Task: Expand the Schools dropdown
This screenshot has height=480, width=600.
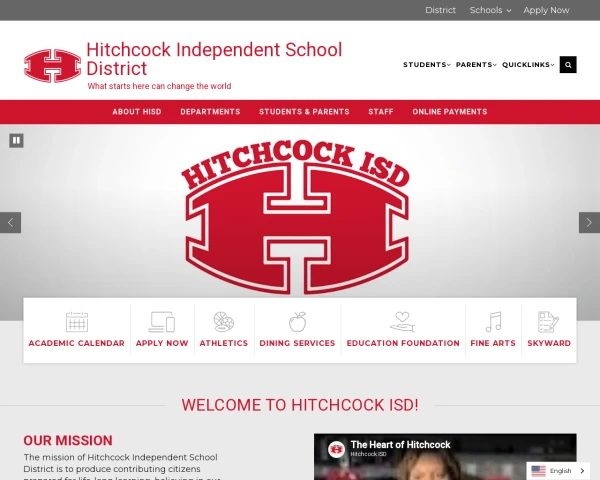Action: (490, 10)
